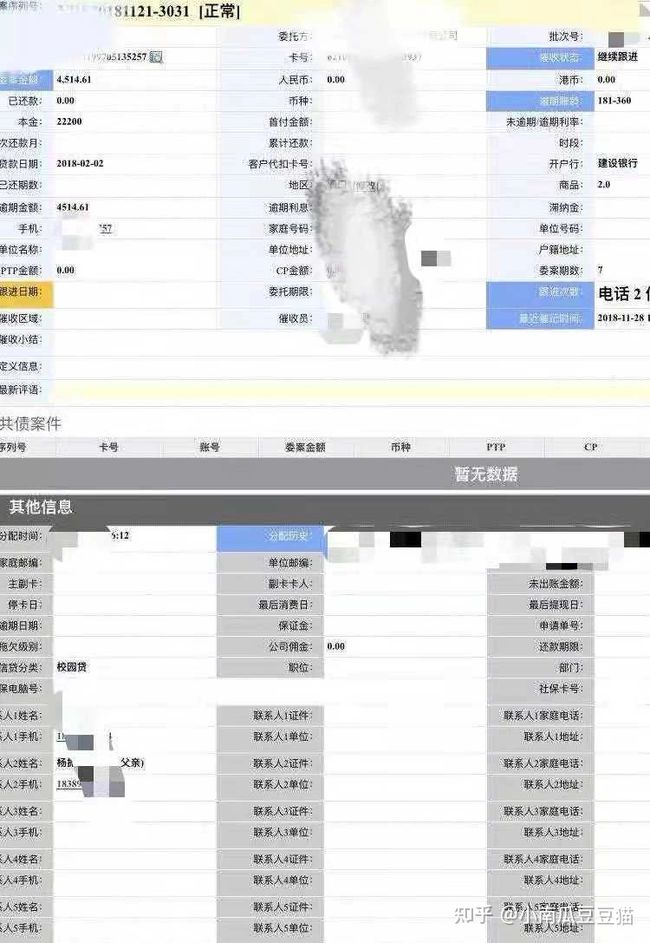Select the 继续跟进 status value
650x943 pixels.
[618, 57]
